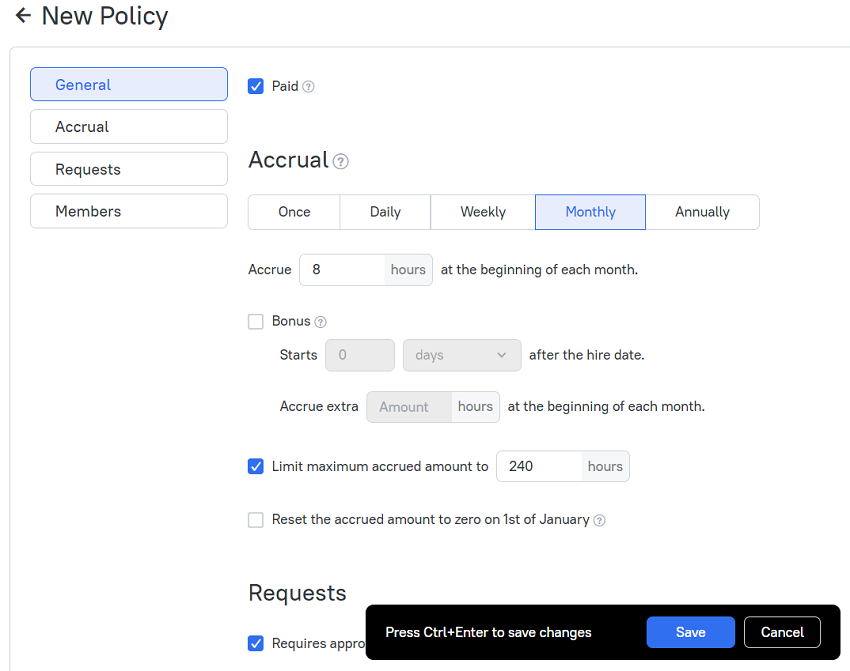Switch to the Accrual sidebar section
The width and height of the screenshot is (850, 671).
[x=129, y=126]
